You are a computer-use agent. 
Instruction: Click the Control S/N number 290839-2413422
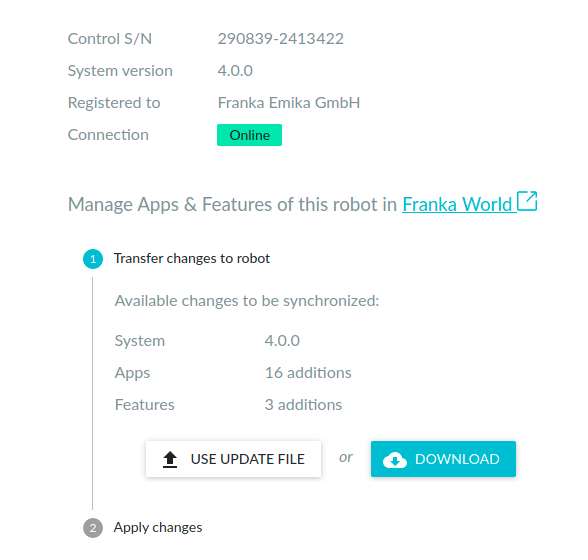point(280,39)
